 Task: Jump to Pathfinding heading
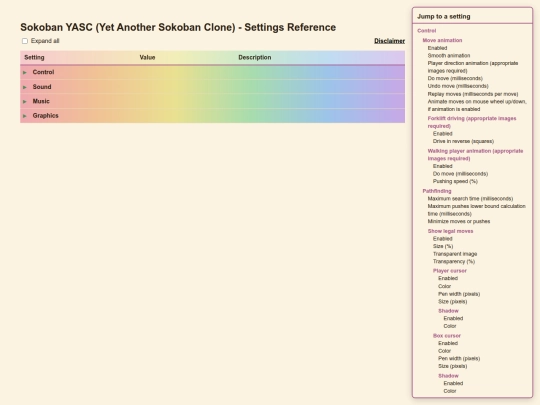(x=437, y=191)
